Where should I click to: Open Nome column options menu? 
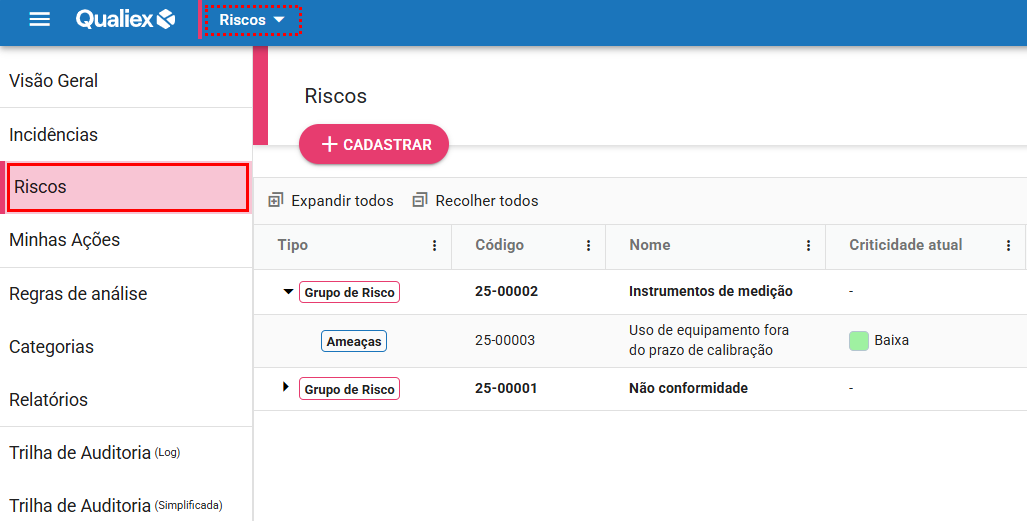click(x=808, y=245)
